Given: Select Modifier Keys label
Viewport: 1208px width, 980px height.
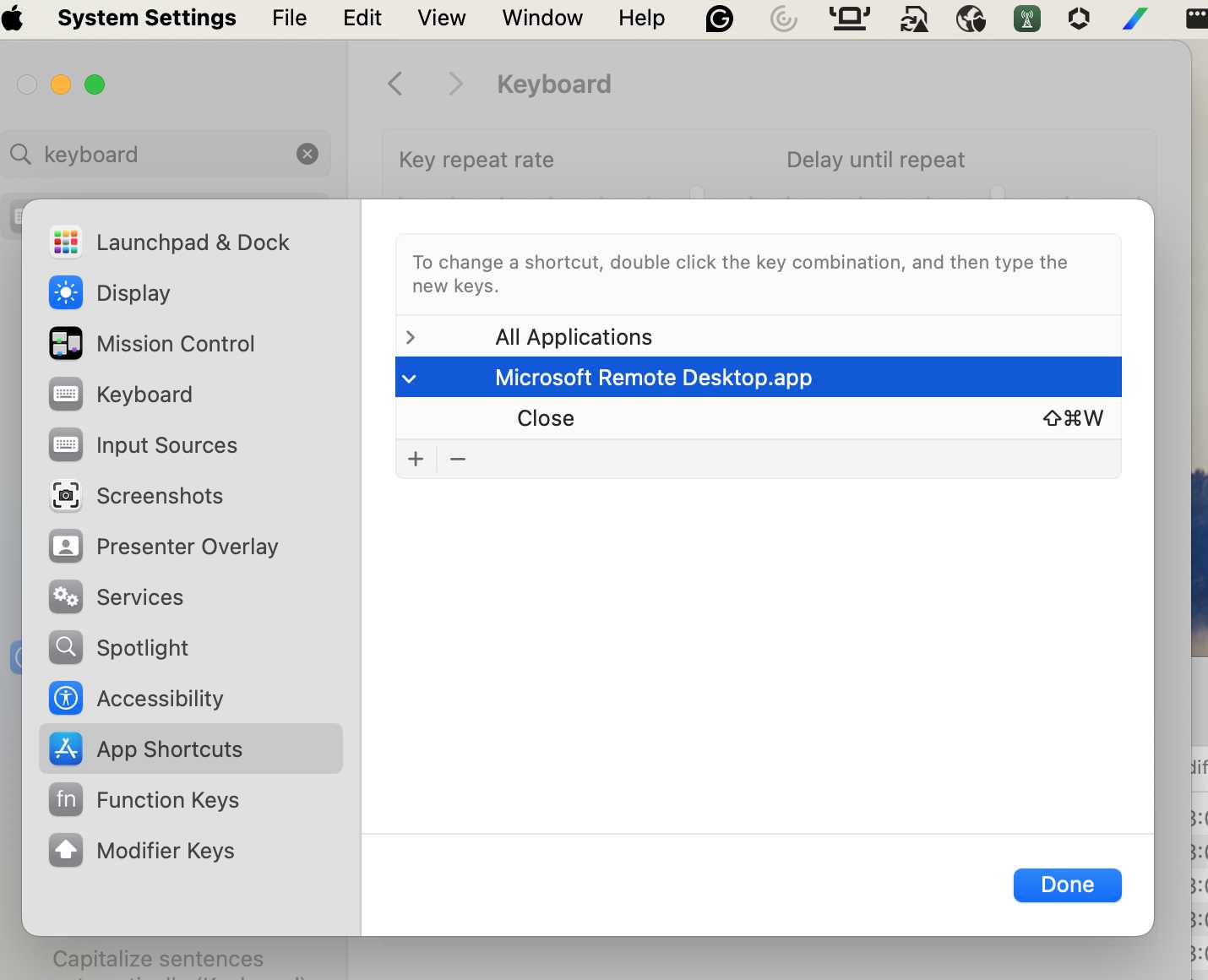Looking at the screenshot, I should [166, 851].
